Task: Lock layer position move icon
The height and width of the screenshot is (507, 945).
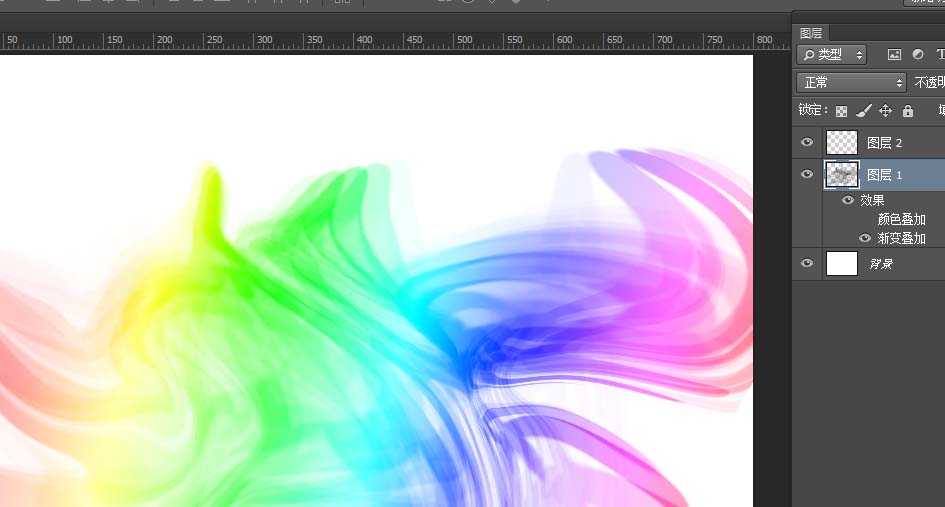Action: [x=885, y=111]
